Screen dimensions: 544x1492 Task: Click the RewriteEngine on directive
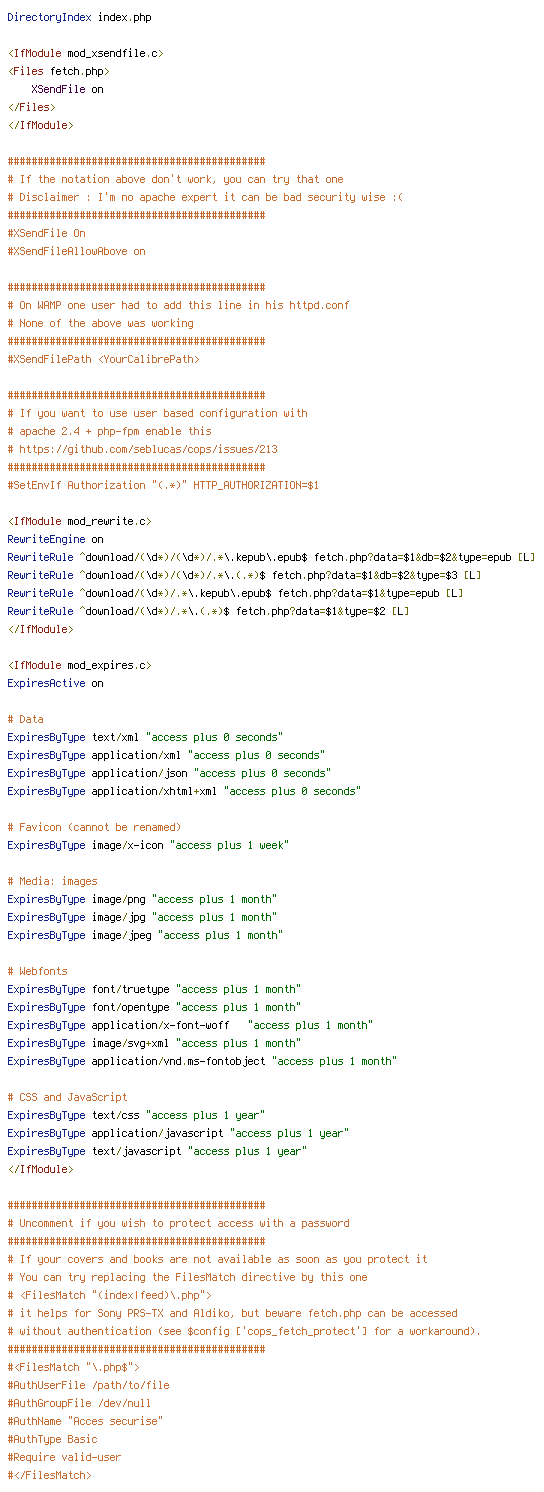coord(55,539)
